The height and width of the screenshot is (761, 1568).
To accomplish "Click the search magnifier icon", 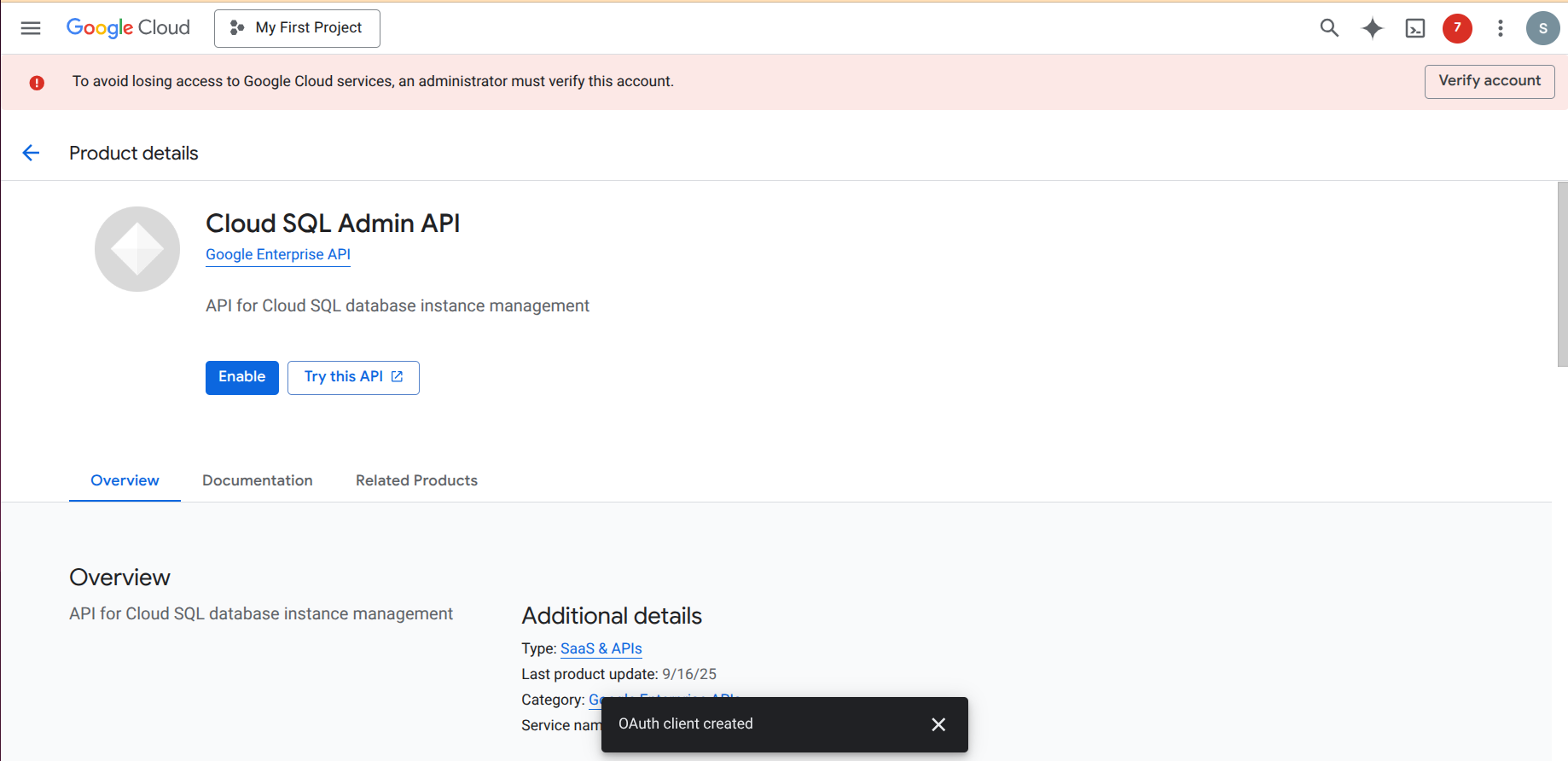I will pyautogui.click(x=1329, y=28).
